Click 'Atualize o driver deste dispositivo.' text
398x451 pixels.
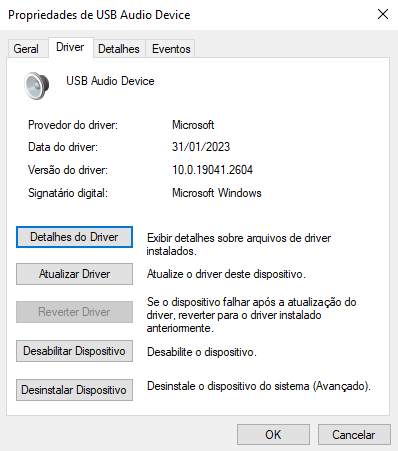[226, 274]
